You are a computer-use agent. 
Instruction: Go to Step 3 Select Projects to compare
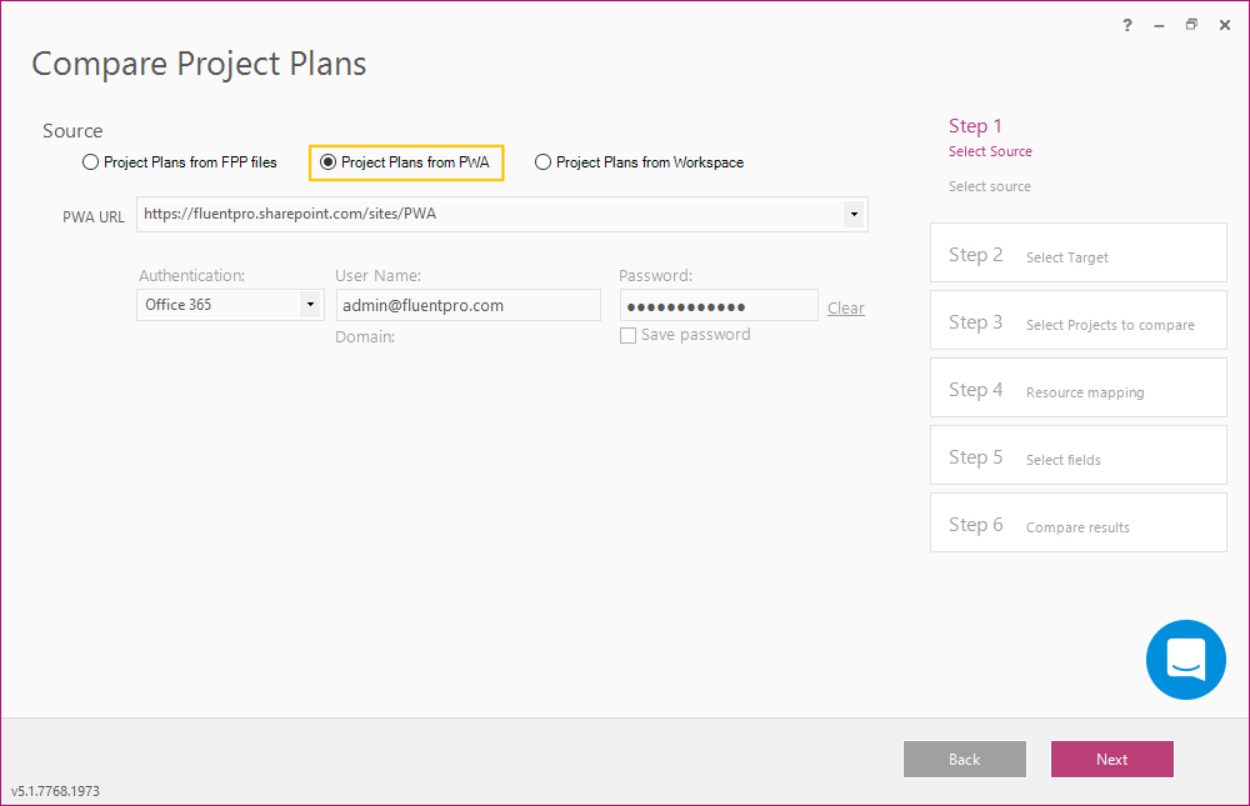pos(1078,320)
